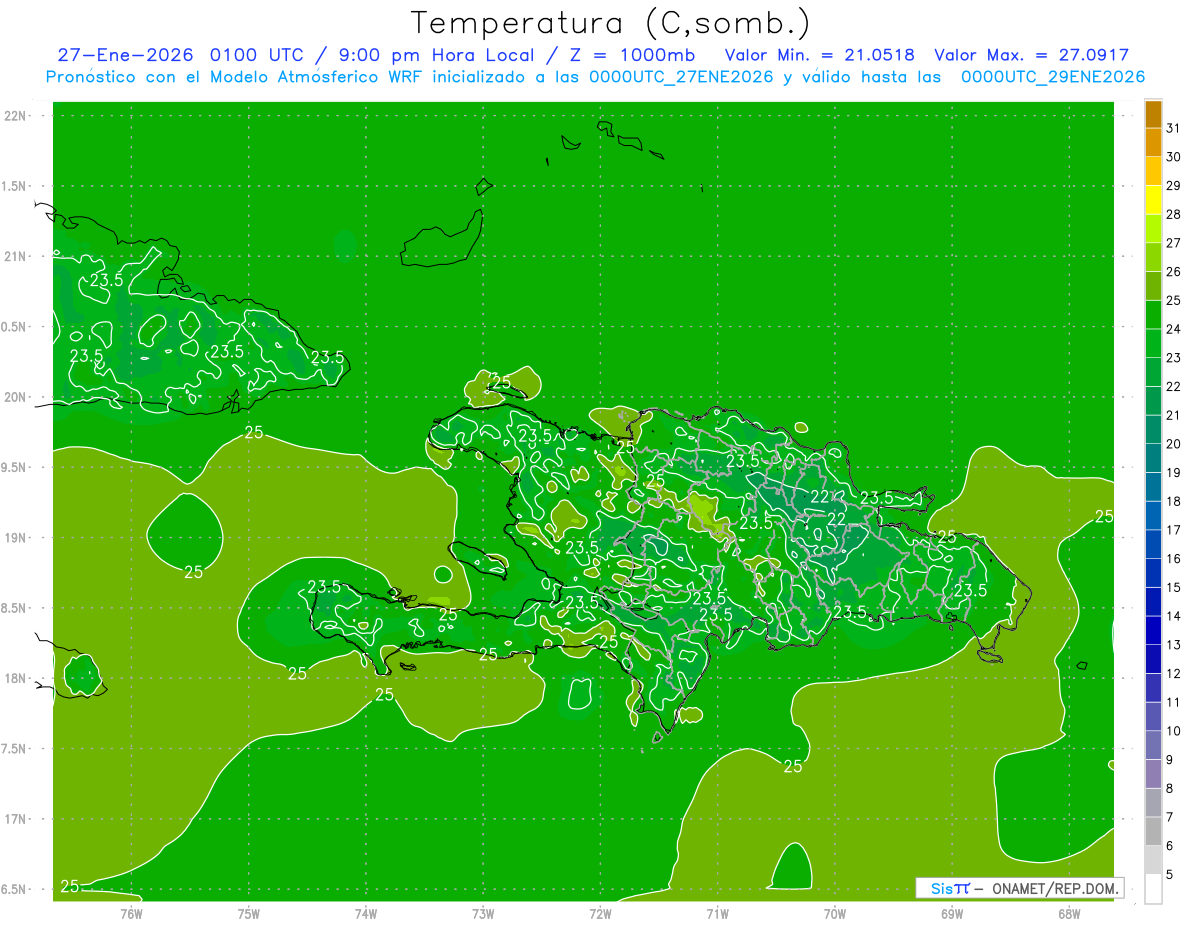The image size is (1200, 927).
Task: Click the latitude label "9.5N"
Action: [16, 467]
